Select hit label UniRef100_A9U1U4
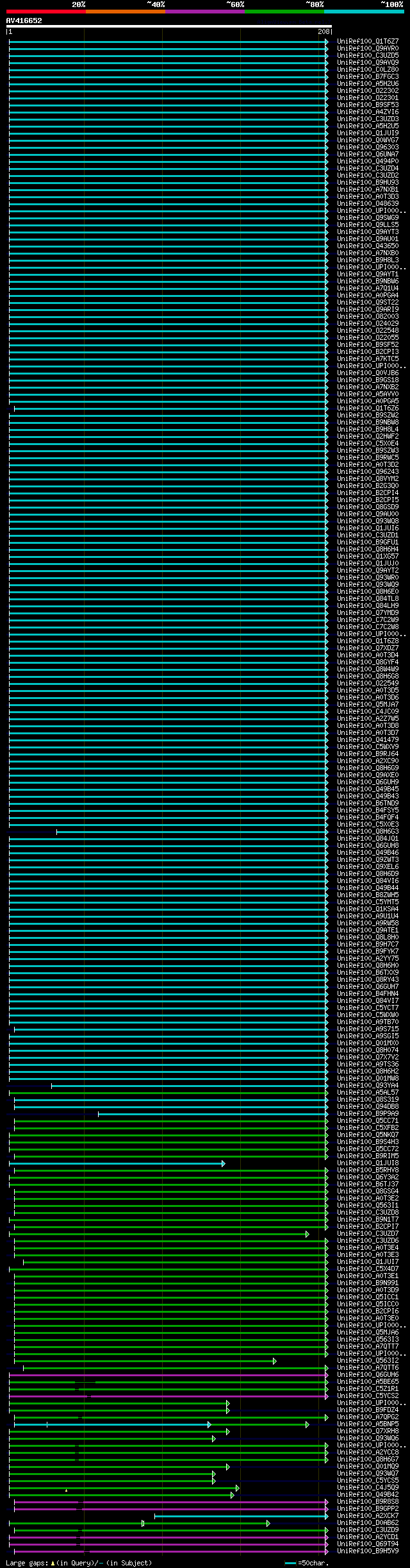Viewport: 410px width, 1568px height. [x=368, y=916]
